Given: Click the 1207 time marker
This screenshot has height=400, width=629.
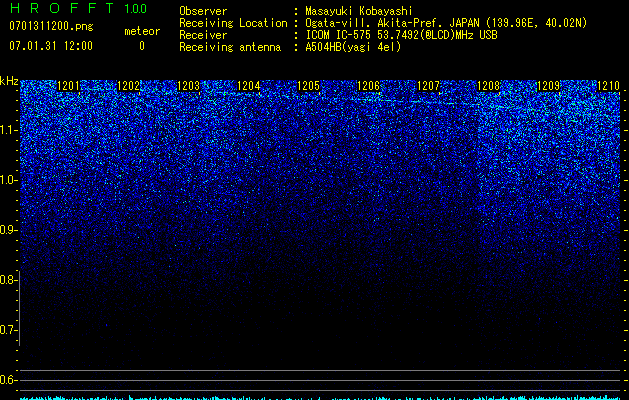Looking at the screenshot, I should pos(428,86).
